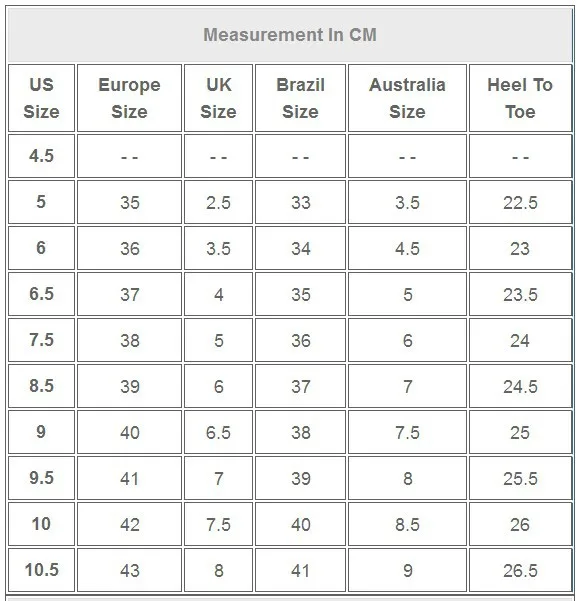Click Australia size 8.5 cell
This screenshot has height=601, width=577.
tap(407, 524)
